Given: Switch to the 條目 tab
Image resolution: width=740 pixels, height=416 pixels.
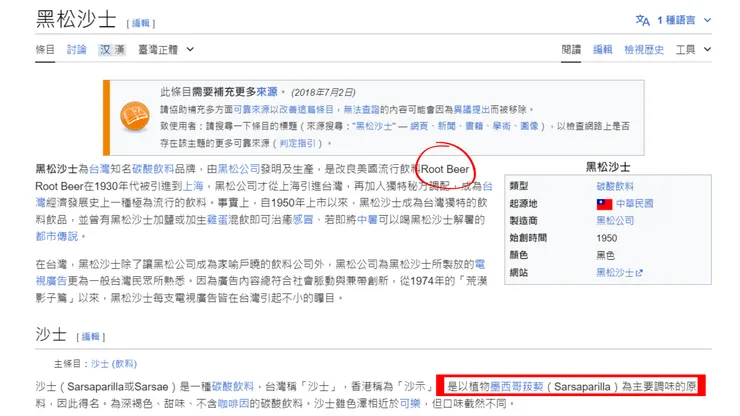Looking at the screenshot, I should coord(45,50).
